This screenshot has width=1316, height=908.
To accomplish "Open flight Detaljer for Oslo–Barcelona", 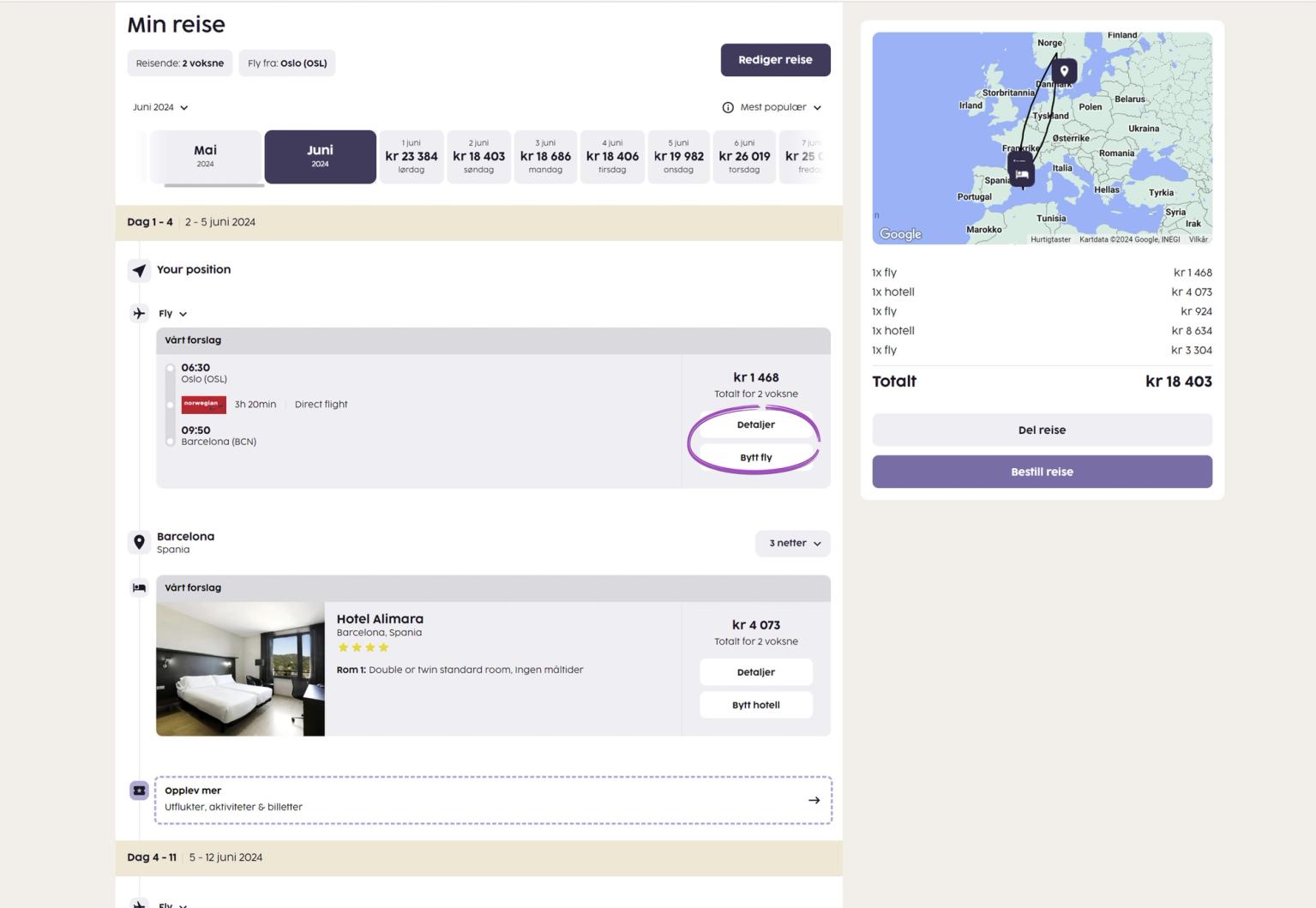I will coord(756,425).
